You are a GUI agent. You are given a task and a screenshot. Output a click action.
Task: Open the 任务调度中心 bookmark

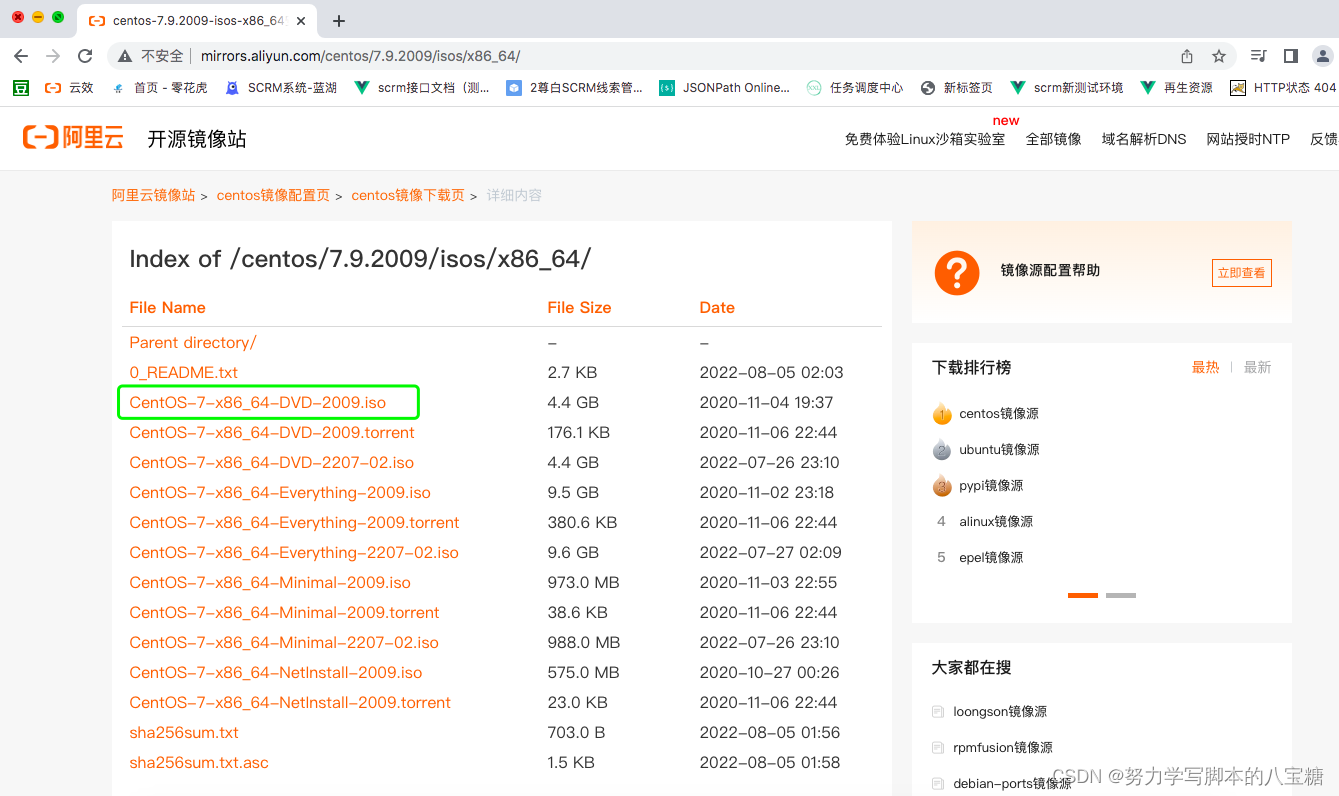[x=855, y=88]
